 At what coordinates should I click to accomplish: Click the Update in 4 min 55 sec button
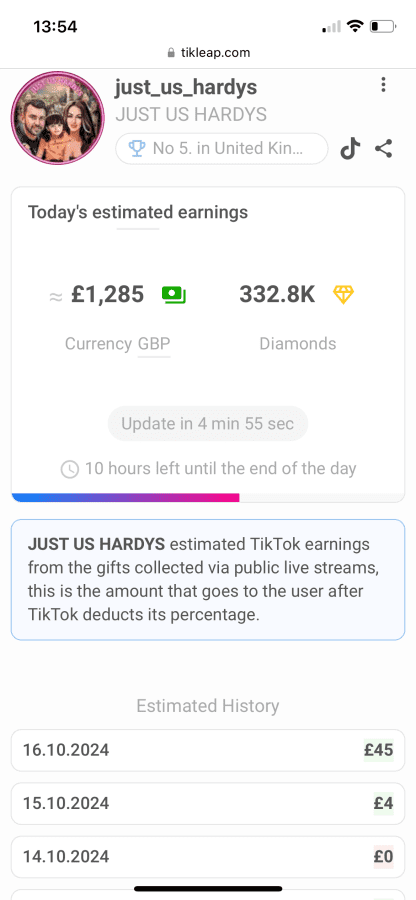(208, 424)
